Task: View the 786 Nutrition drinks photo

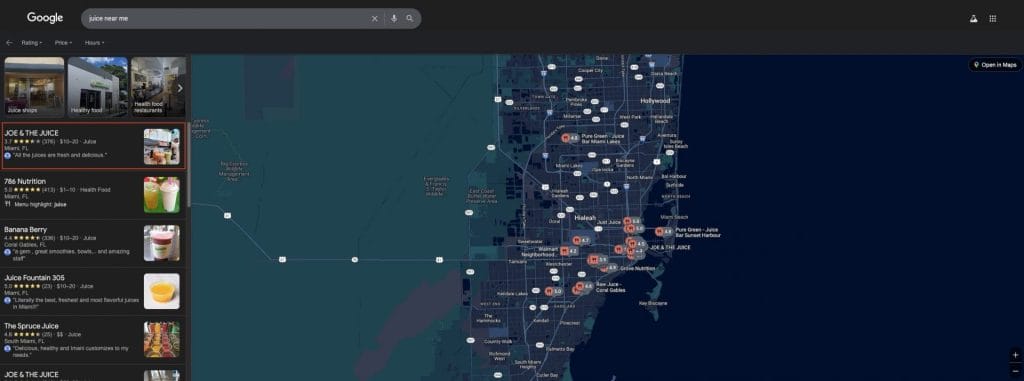Action: [x=162, y=195]
